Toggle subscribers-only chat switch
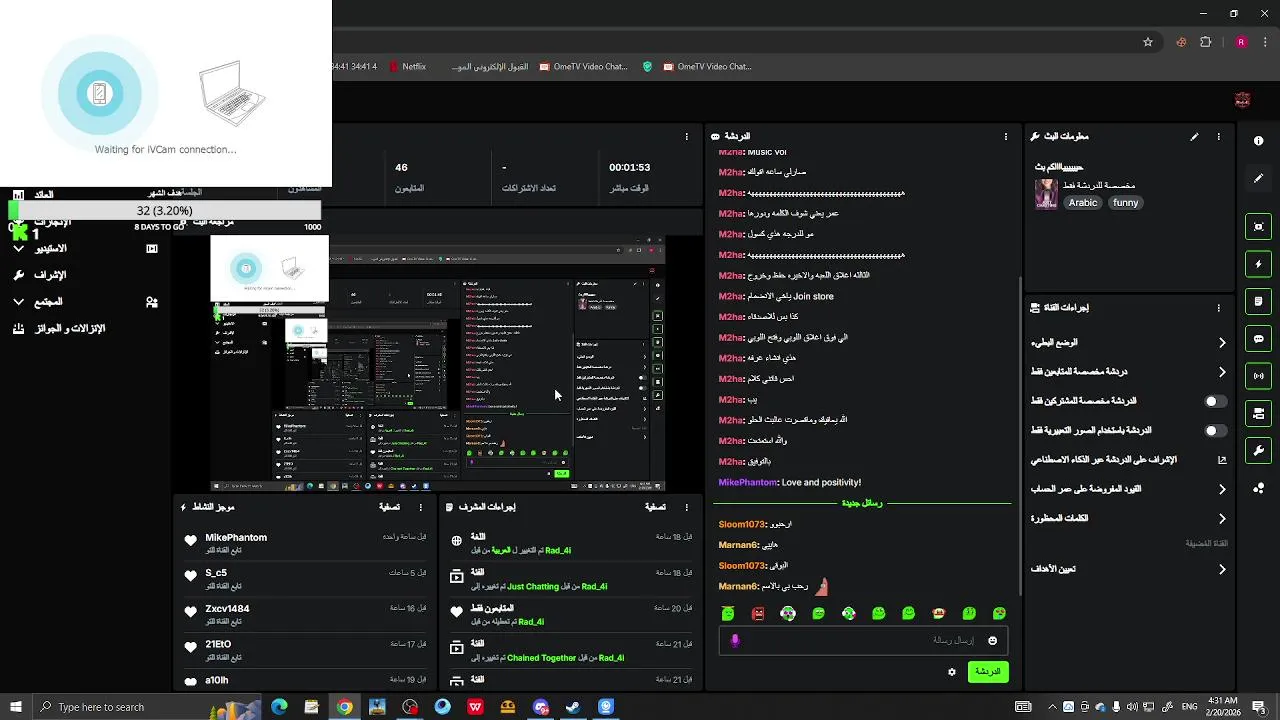The width and height of the screenshot is (1280, 720). point(1215,401)
